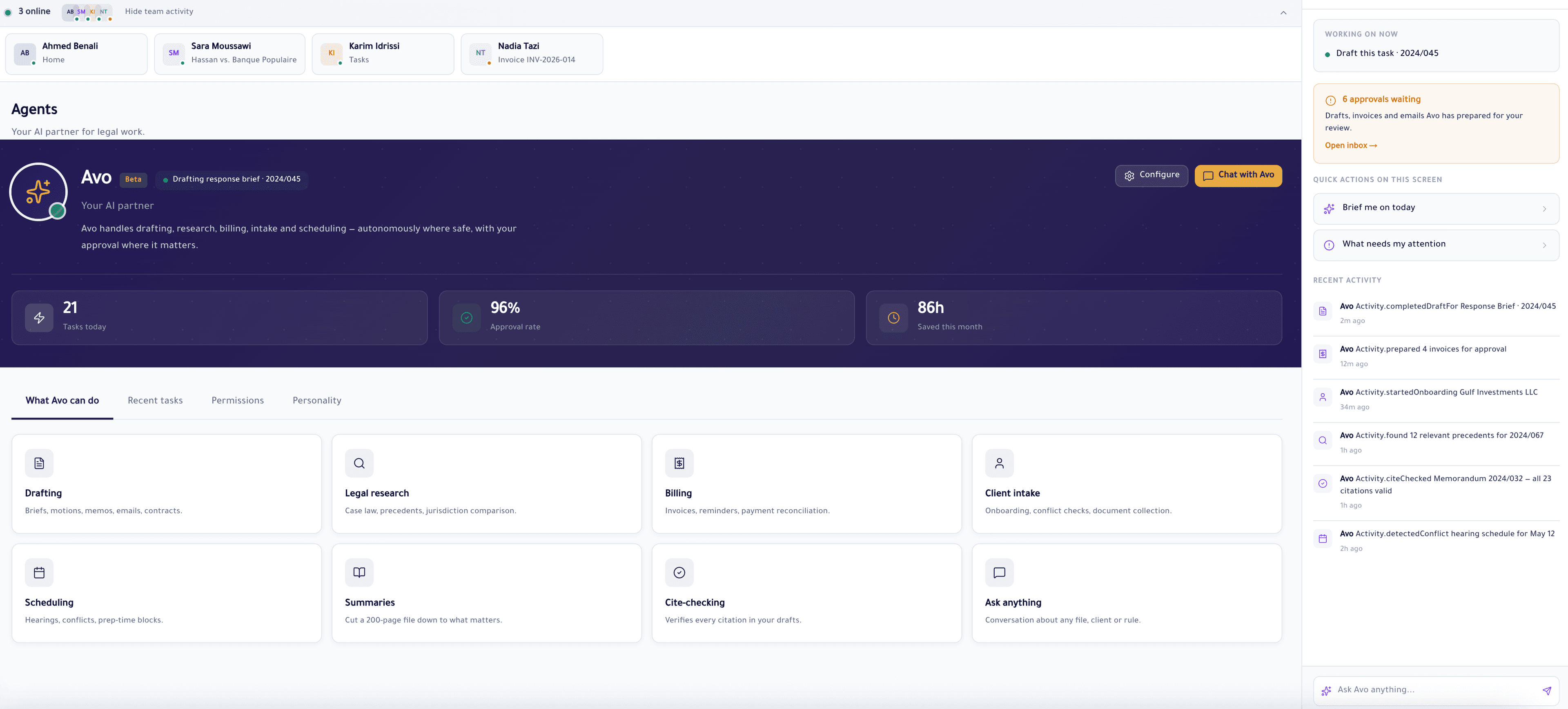Click the prepared 4 invoices activity icon
Image resolution: width=1568 pixels, height=709 pixels.
pos(1323,354)
